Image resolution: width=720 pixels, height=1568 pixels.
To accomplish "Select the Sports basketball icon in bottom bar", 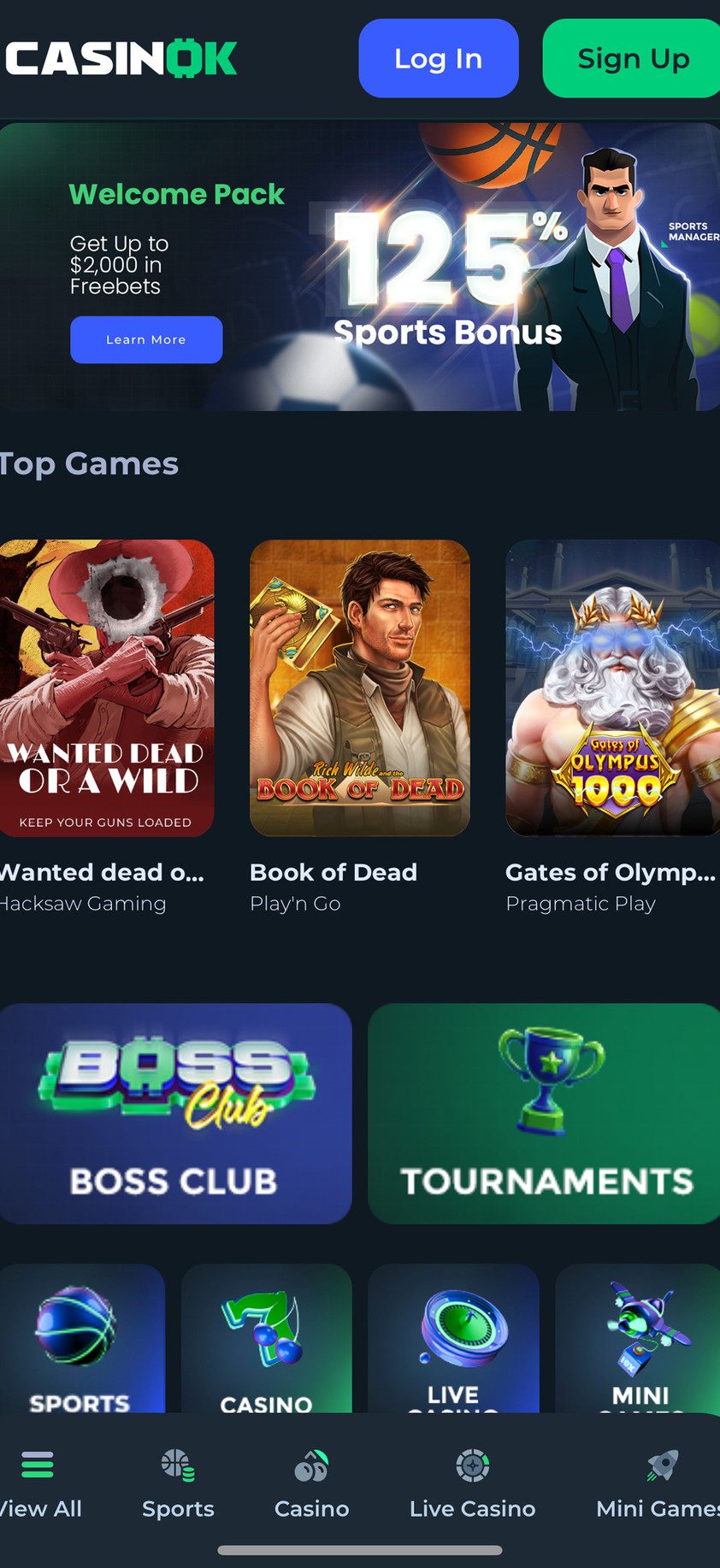I will tap(178, 1465).
